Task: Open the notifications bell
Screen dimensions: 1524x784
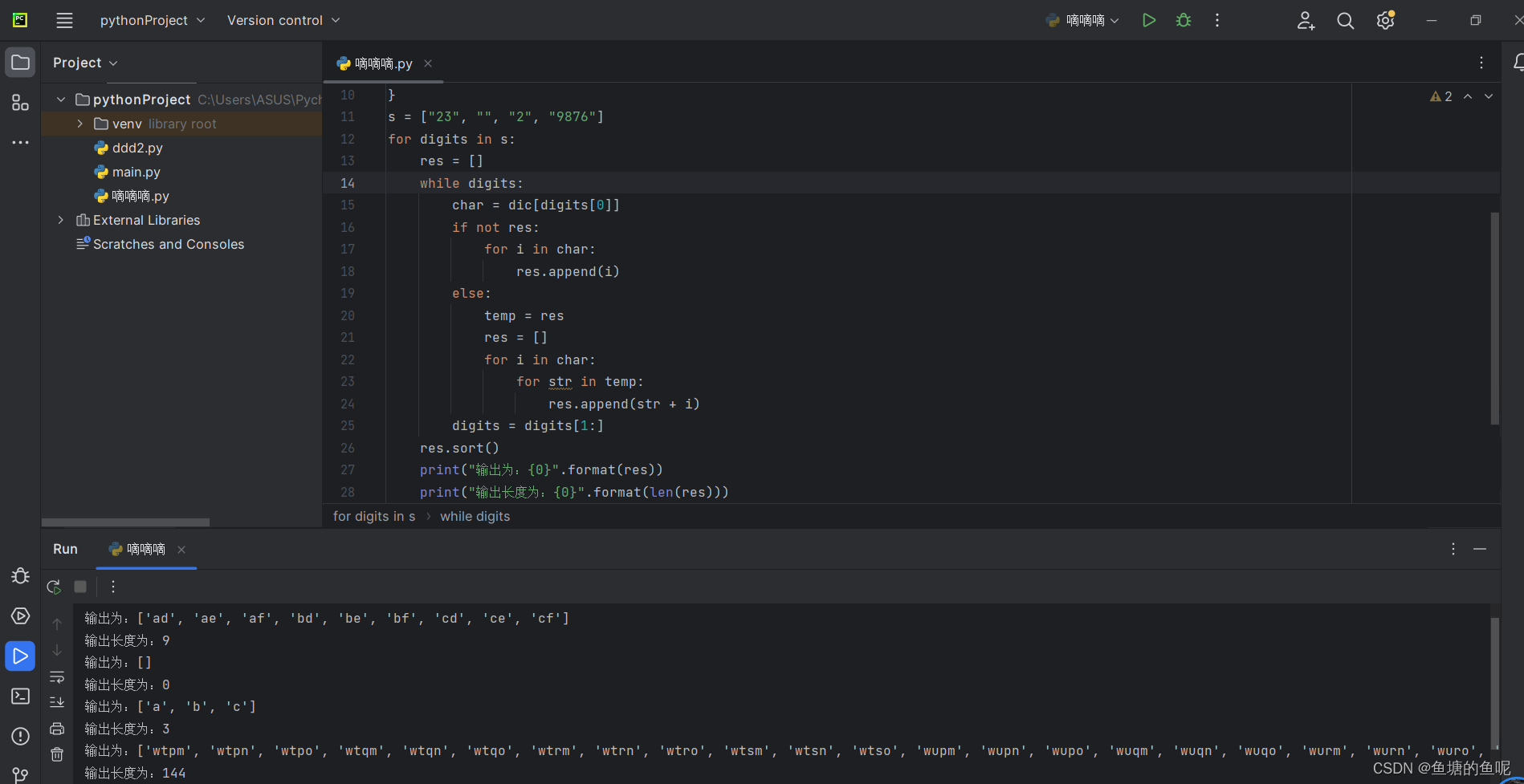Action: pos(1517,63)
